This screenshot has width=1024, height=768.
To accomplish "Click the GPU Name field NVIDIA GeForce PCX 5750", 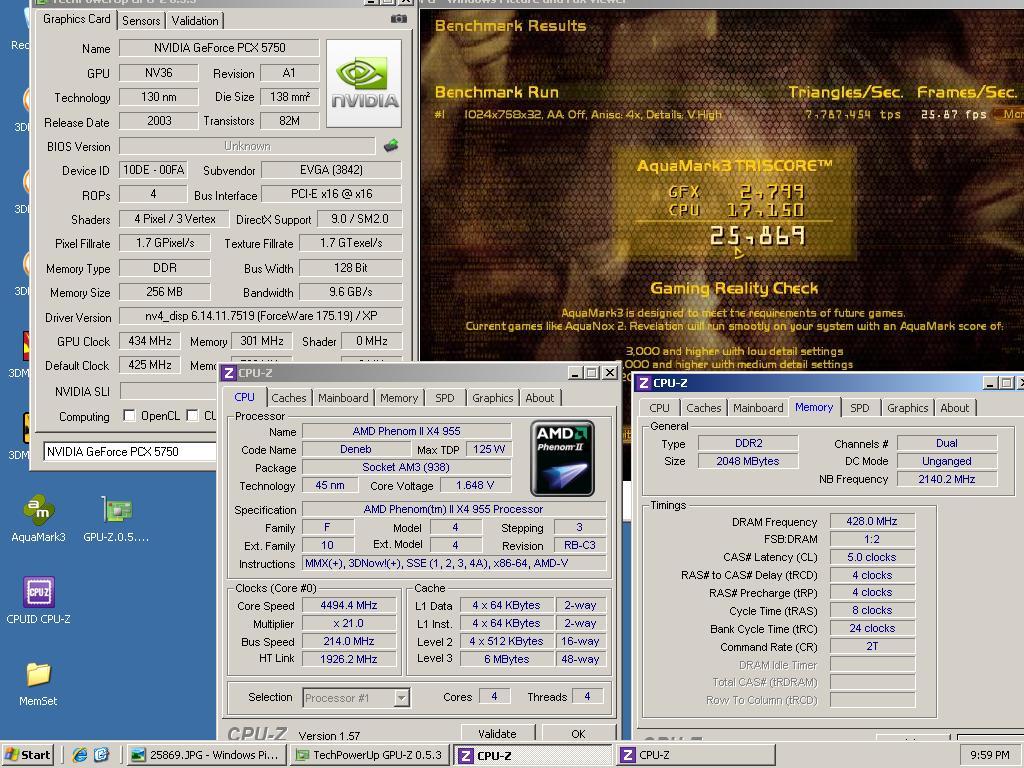I will [219, 48].
